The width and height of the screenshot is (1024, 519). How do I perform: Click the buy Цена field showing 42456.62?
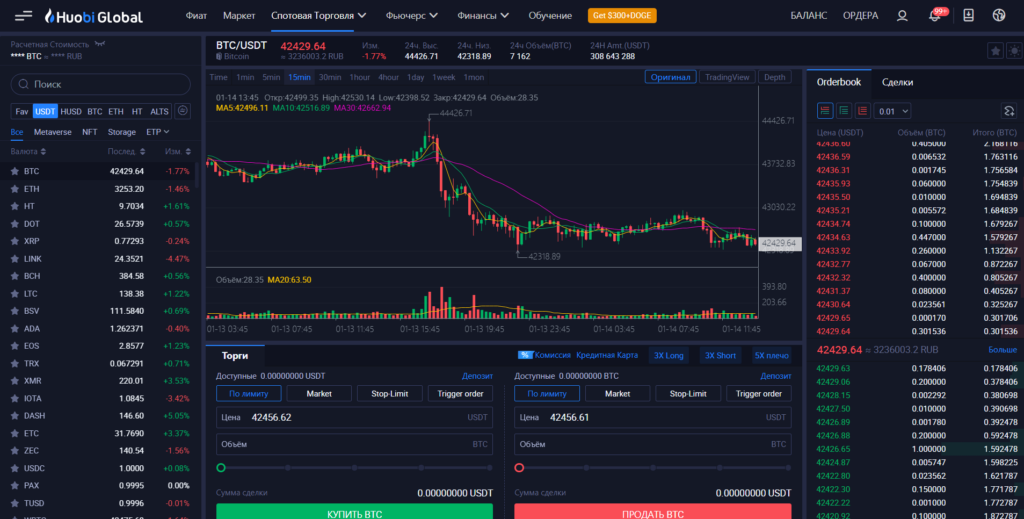pos(355,417)
